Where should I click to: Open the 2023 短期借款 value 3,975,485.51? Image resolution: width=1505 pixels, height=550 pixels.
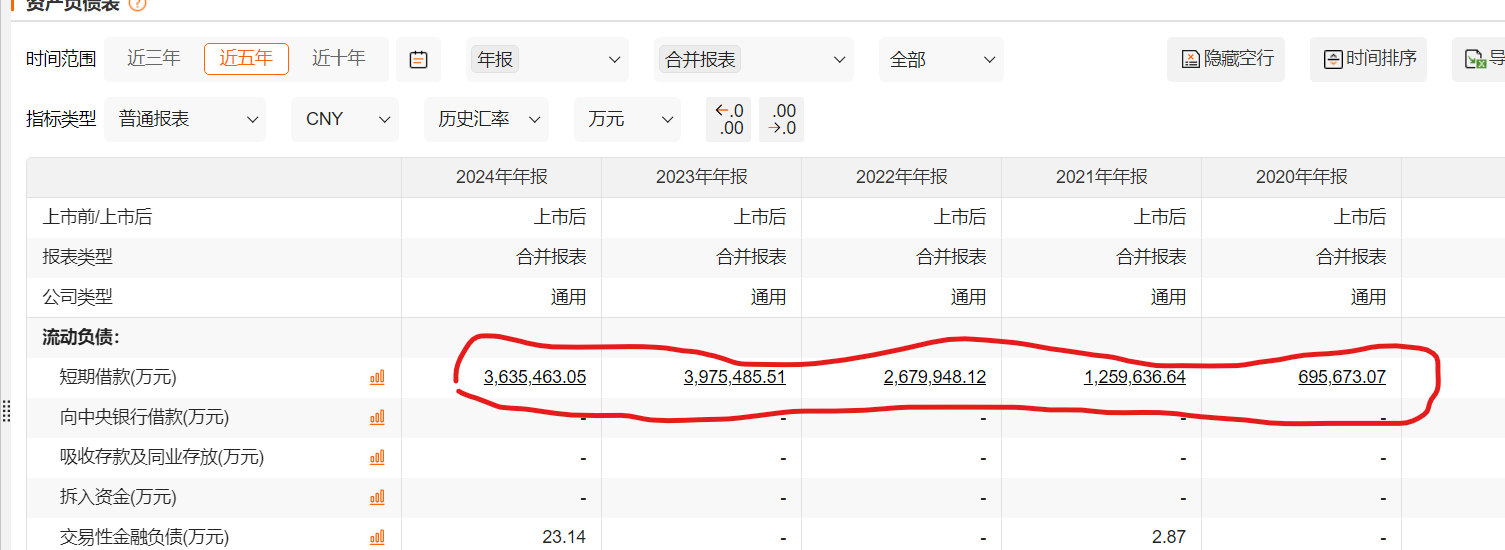(735, 378)
